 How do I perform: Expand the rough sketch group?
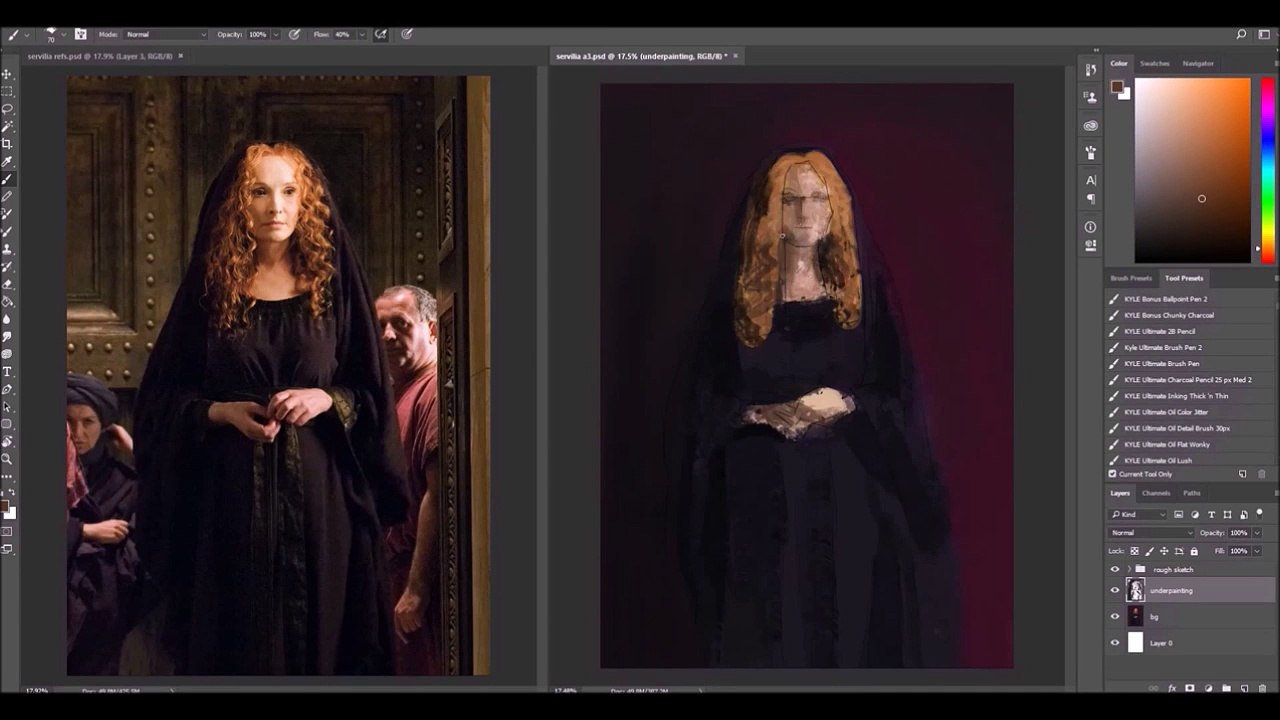coord(1129,569)
